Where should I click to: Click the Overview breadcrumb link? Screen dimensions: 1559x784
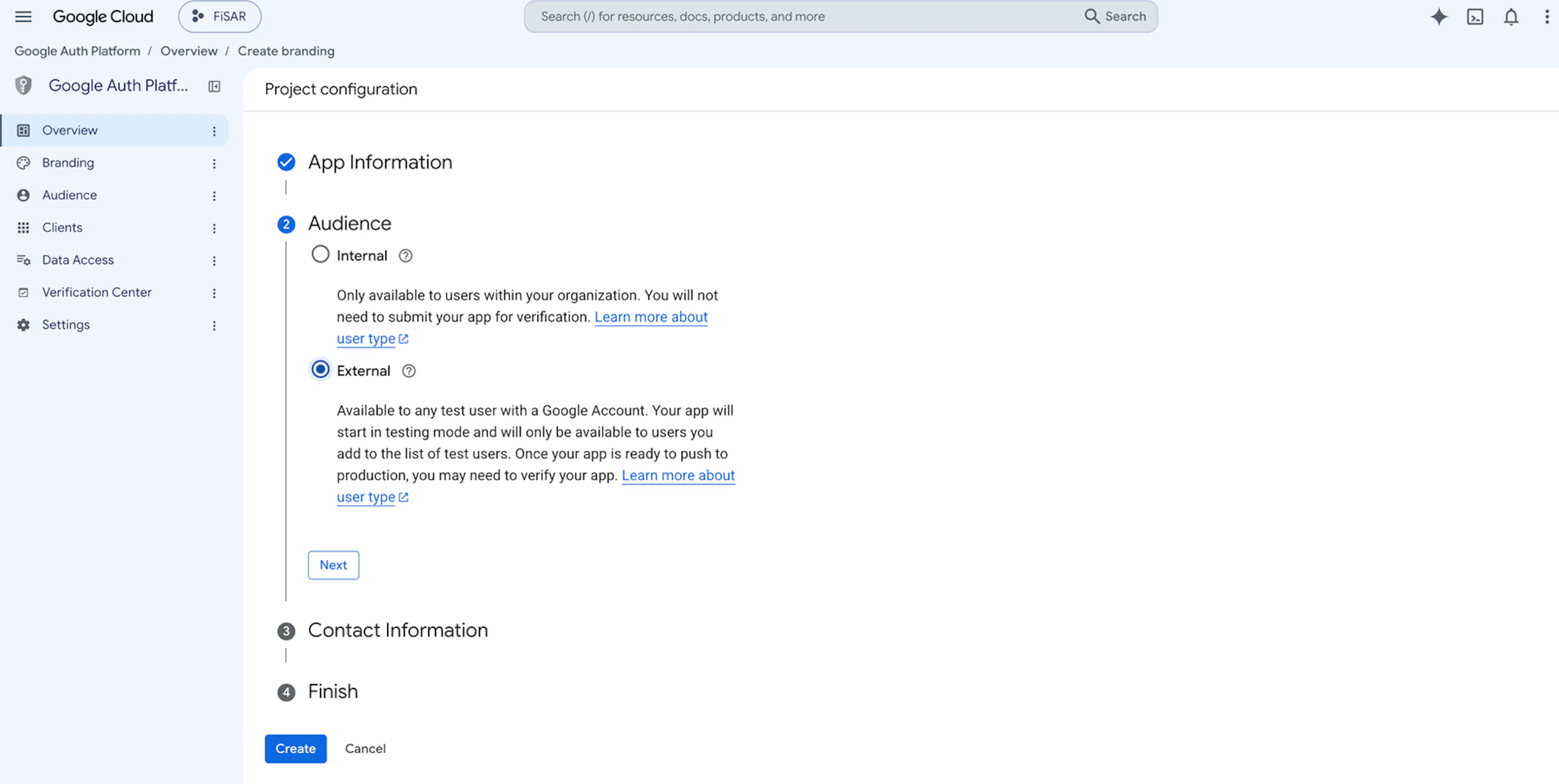[189, 51]
